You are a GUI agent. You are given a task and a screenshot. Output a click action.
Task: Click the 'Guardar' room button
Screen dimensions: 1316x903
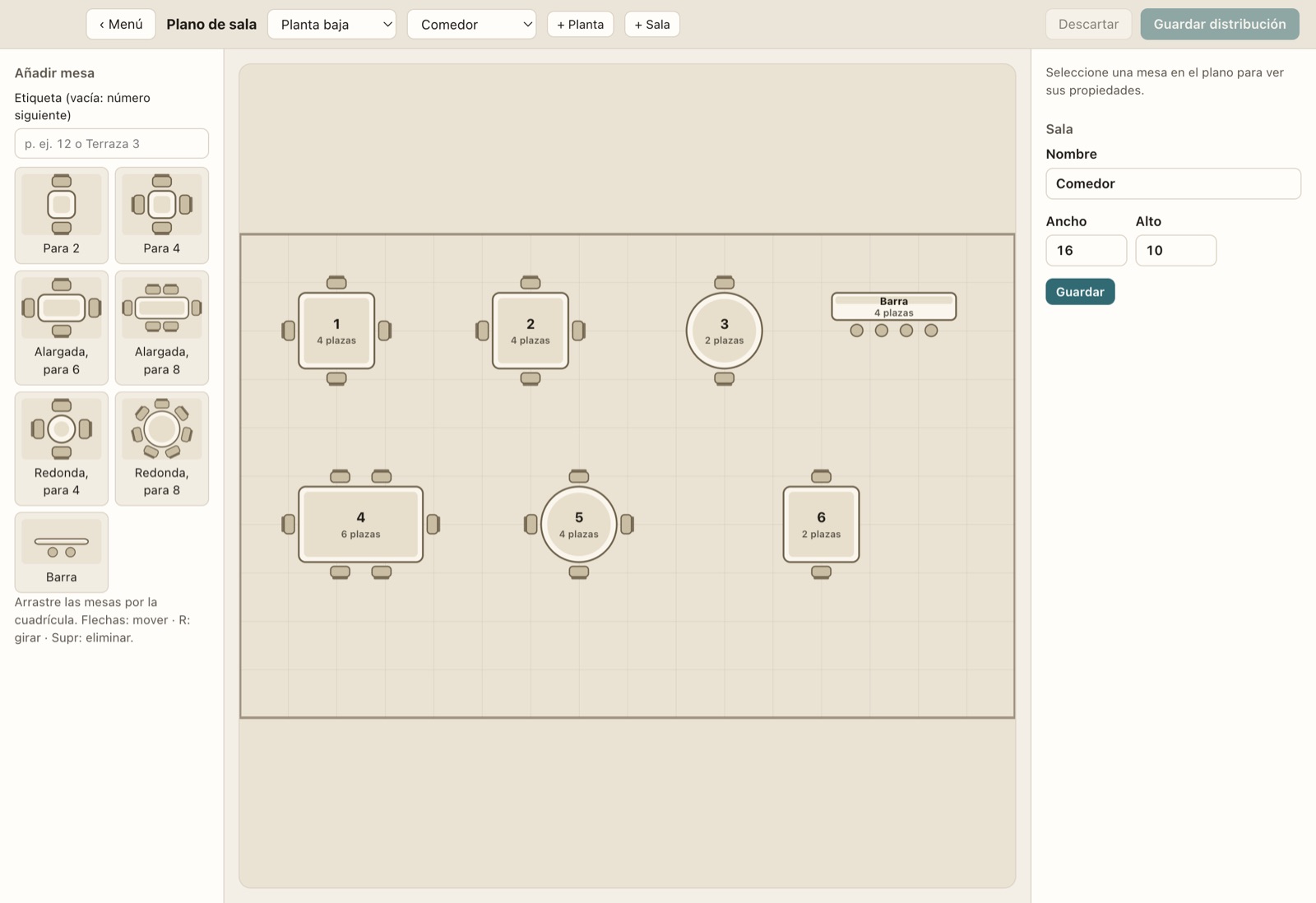1080,292
